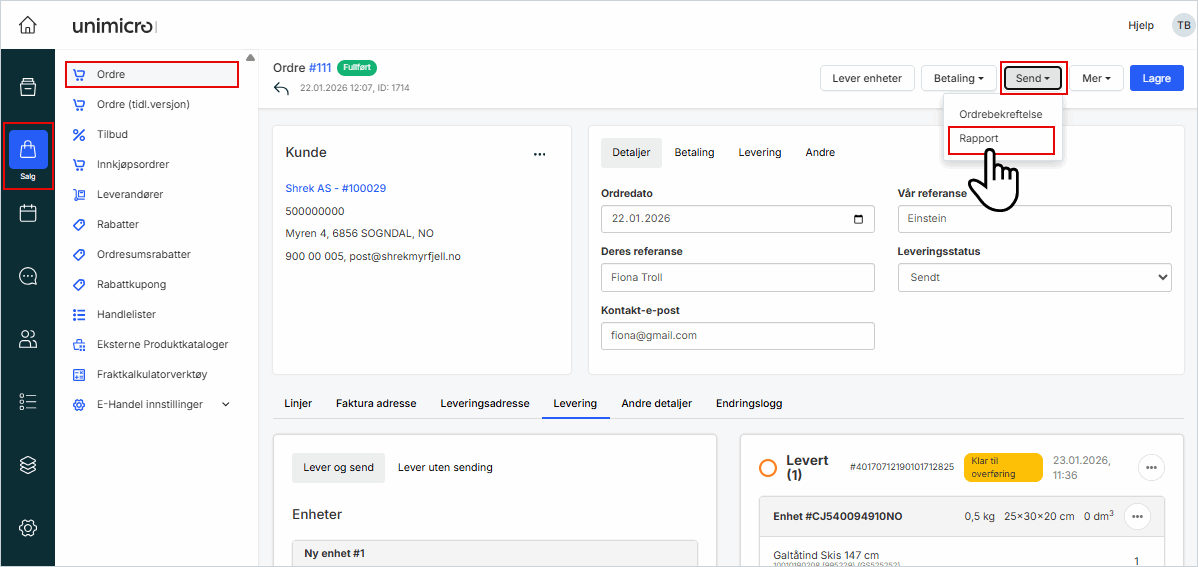
Task: Open Rabattkupong in the sales menu
Action: pos(131,284)
